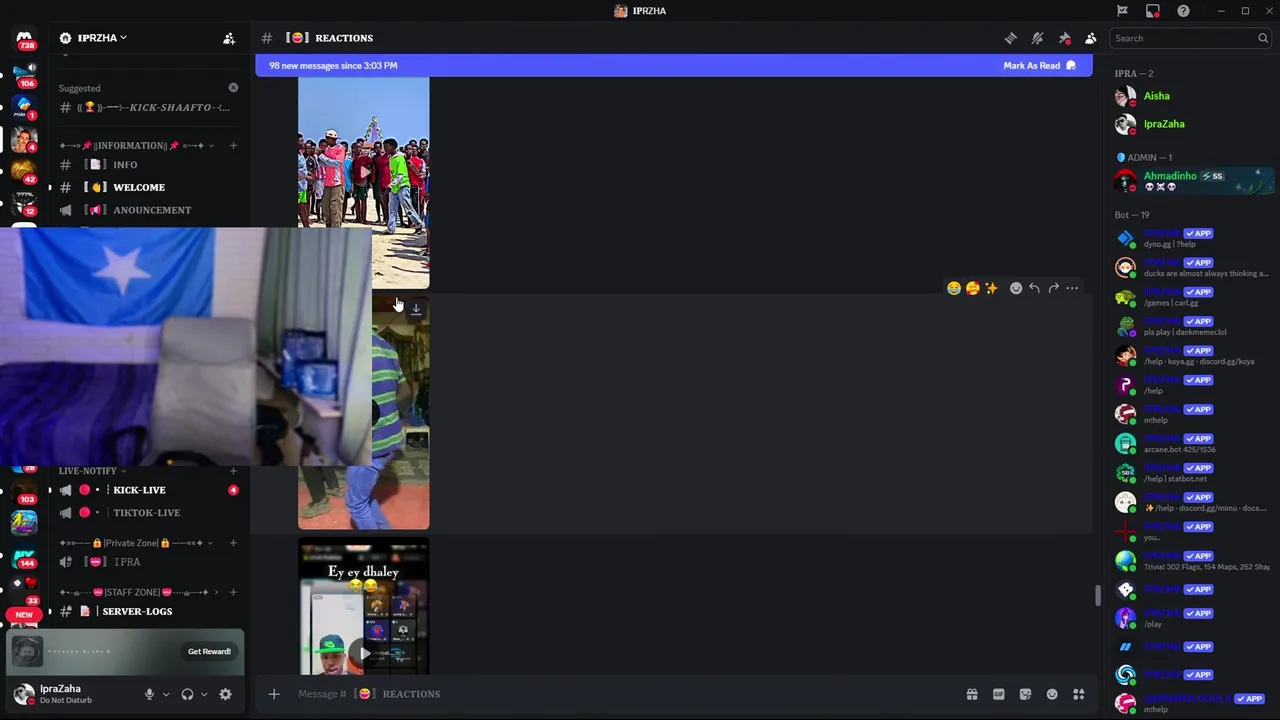Screen dimensions: 1280x720
Task: Toggle the member list visibility
Action: [x=1090, y=38]
